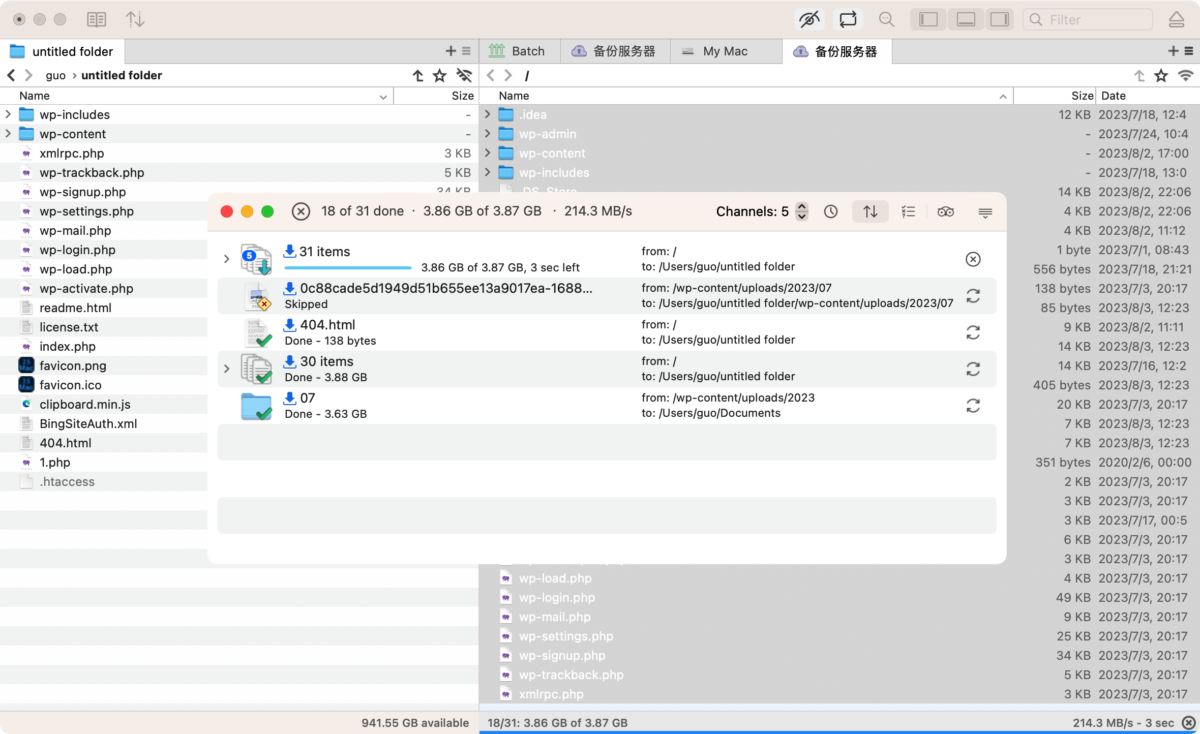The width and height of the screenshot is (1200, 734).
Task: Toggle the right panel layout button
Action: pos(999,19)
